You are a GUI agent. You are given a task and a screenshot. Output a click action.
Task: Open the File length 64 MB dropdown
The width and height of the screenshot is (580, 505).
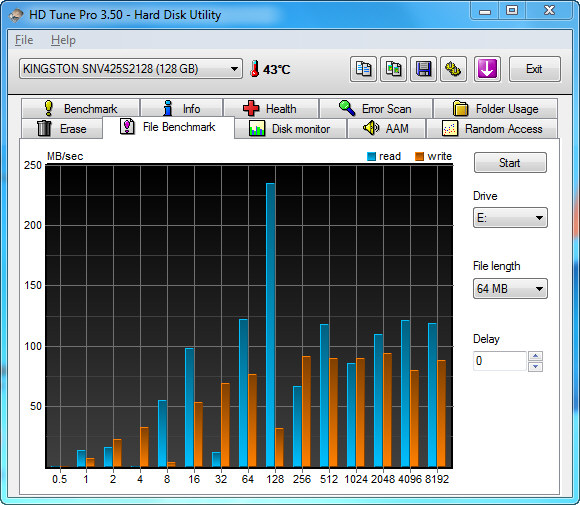[510, 289]
